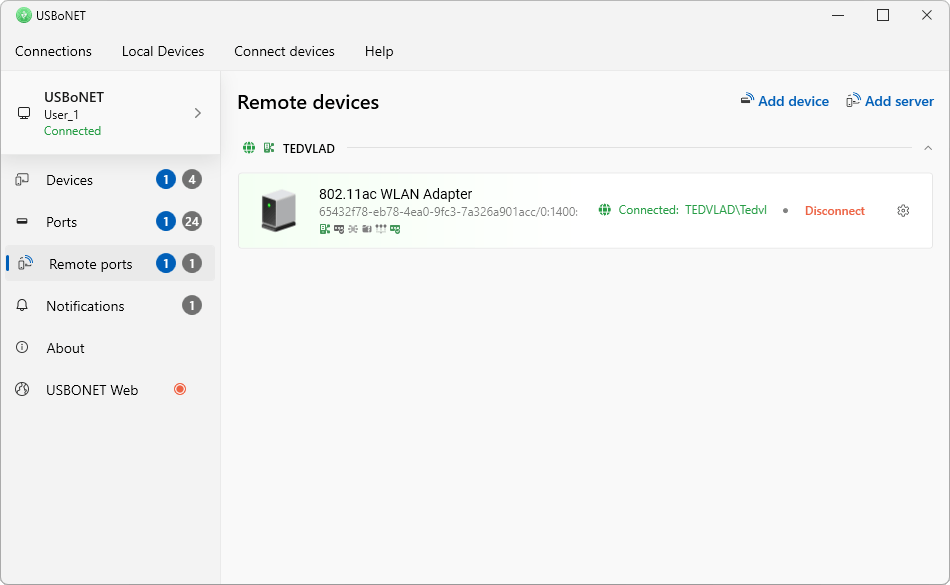Click the USBONET Web globe icon
Image resolution: width=950 pixels, height=585 pixels.
pyautogui.click(x=22, y=390)
